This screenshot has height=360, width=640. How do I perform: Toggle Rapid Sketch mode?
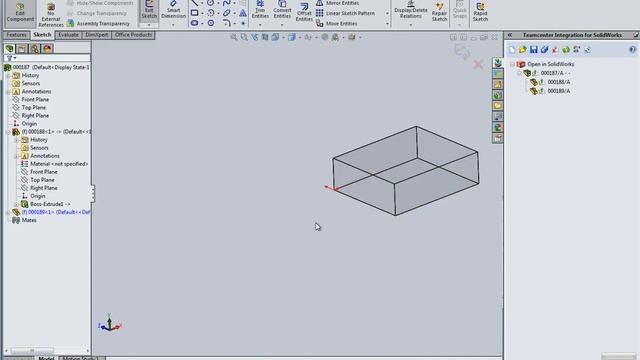480,12
